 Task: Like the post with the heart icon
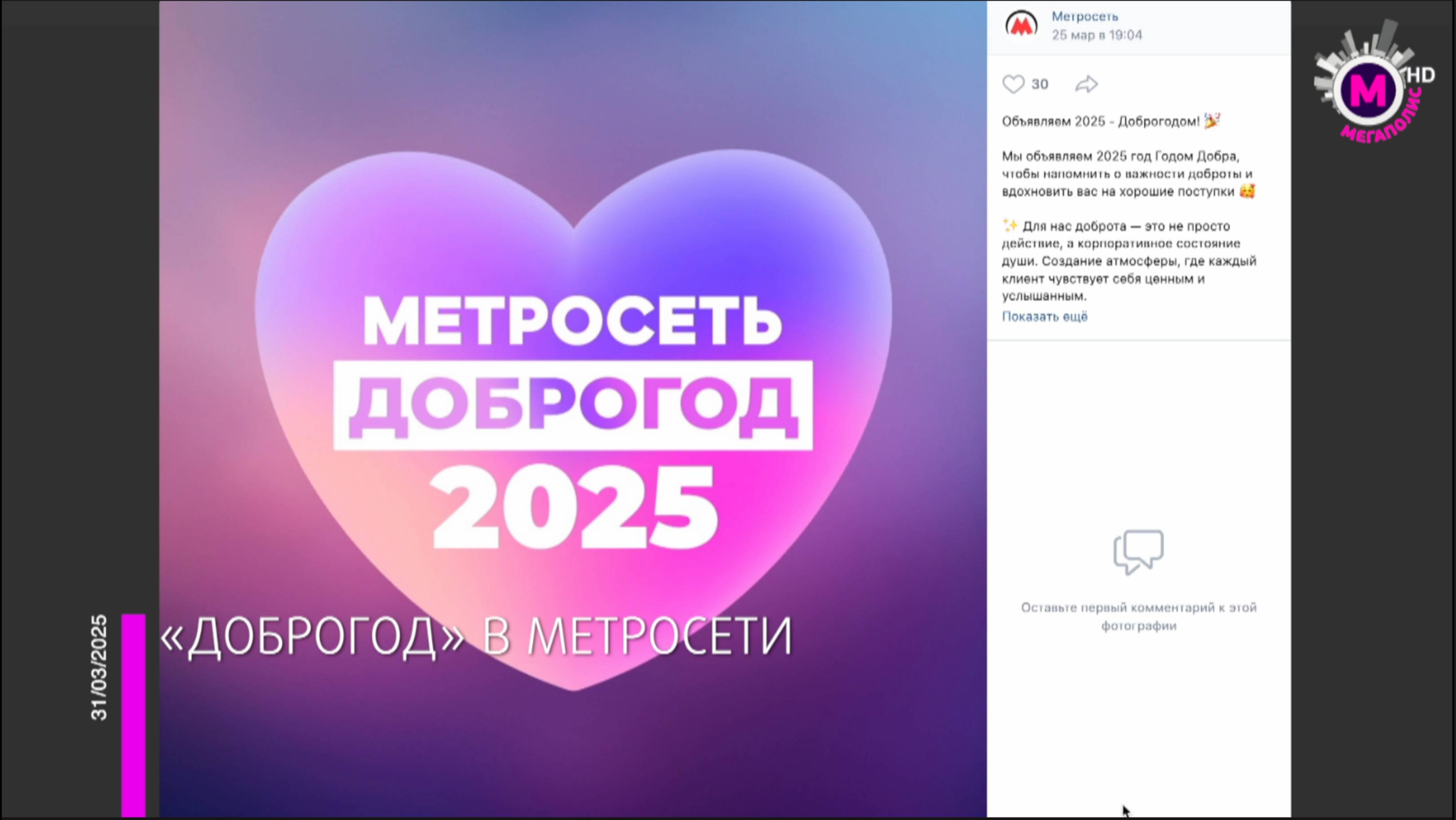pos(1013,84)
